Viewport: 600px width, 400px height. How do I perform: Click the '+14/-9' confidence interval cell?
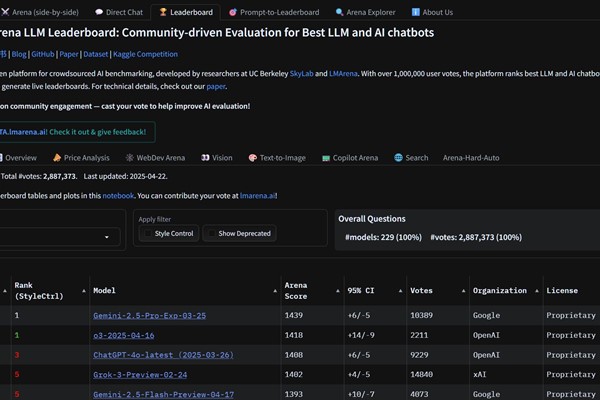click(x=361, y=335)
